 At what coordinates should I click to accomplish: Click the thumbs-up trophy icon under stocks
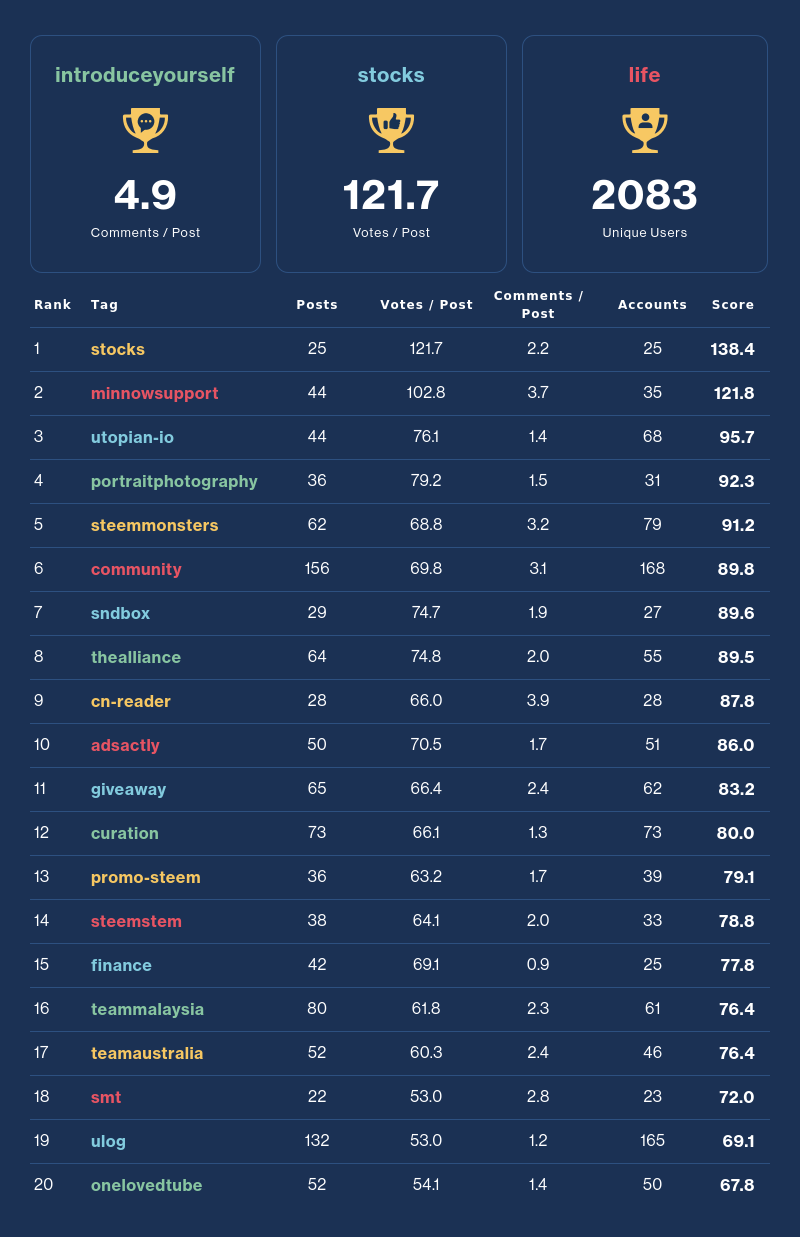pyautogui.click(x=391, y=130)
